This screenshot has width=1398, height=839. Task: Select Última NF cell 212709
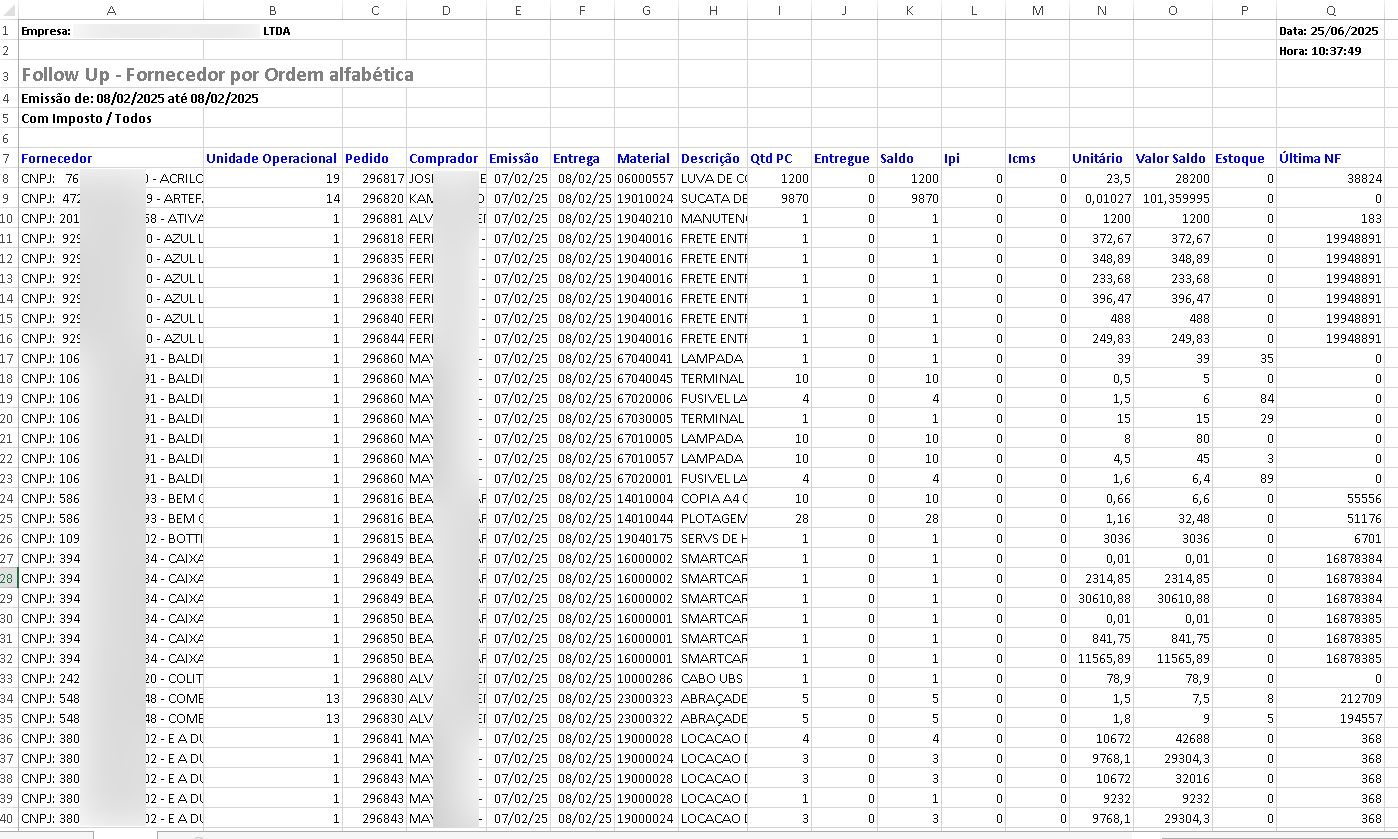(1330, 698)
